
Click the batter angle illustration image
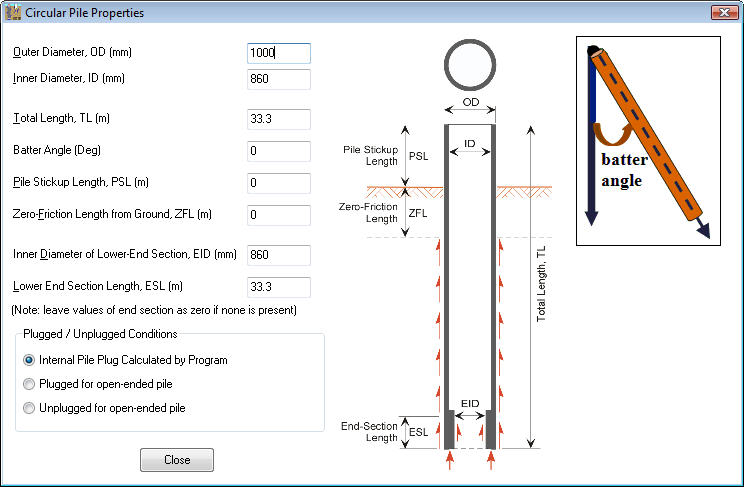pos(648,140)
